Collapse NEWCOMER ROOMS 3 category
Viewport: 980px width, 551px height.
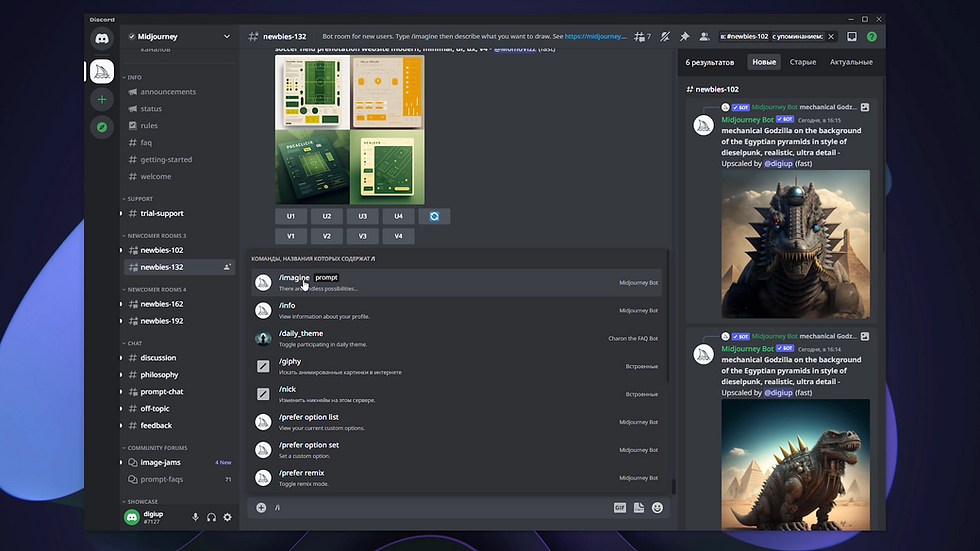click(156, 236)
